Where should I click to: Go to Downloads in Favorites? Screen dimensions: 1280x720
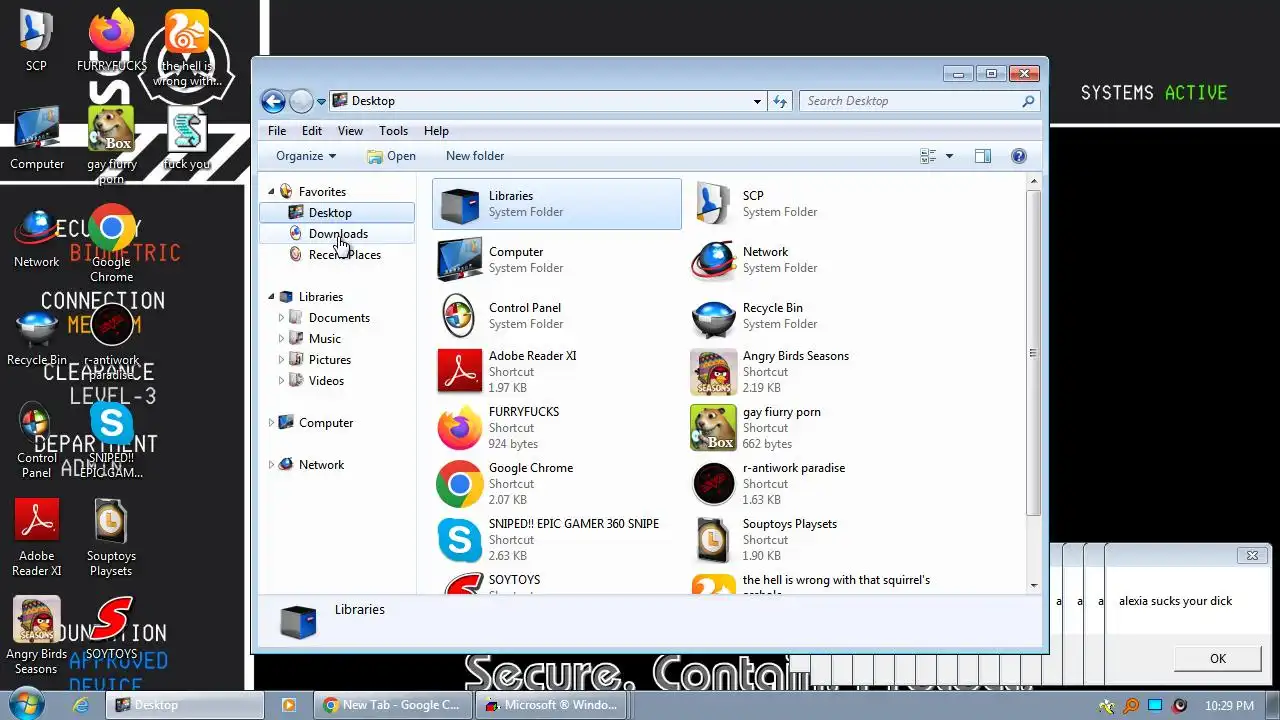pyautogui.click(x=336, y=234)
